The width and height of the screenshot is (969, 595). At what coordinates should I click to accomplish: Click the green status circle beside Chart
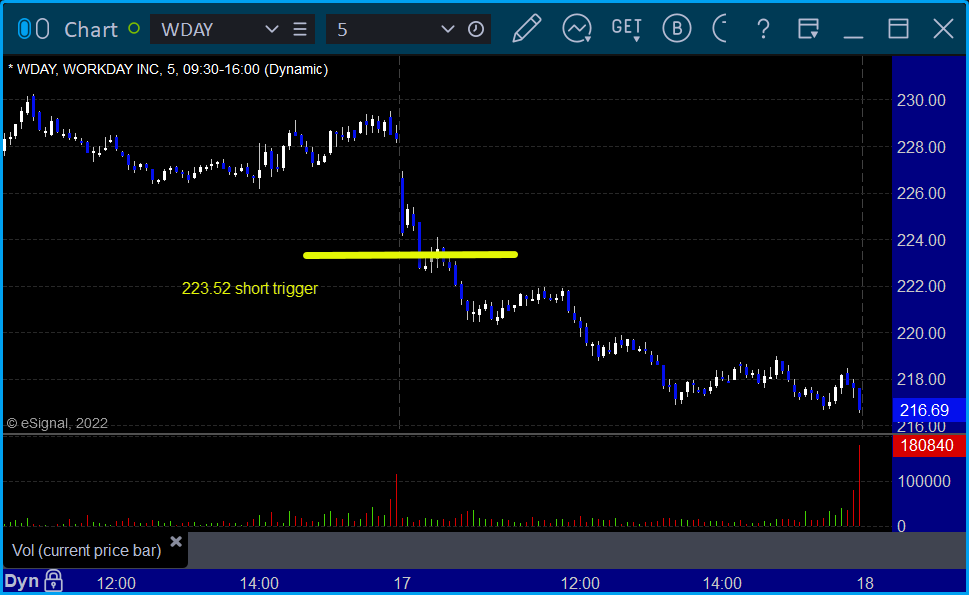click(x=134, y=28)
